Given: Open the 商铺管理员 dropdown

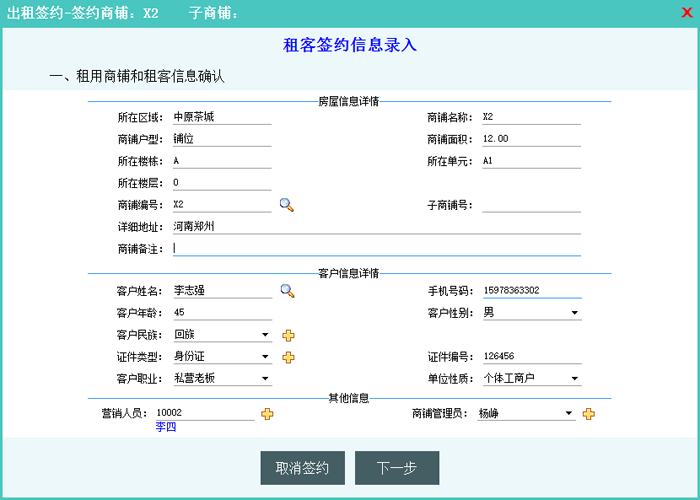Looking at the screenshot, I should [x=569, y=413].
